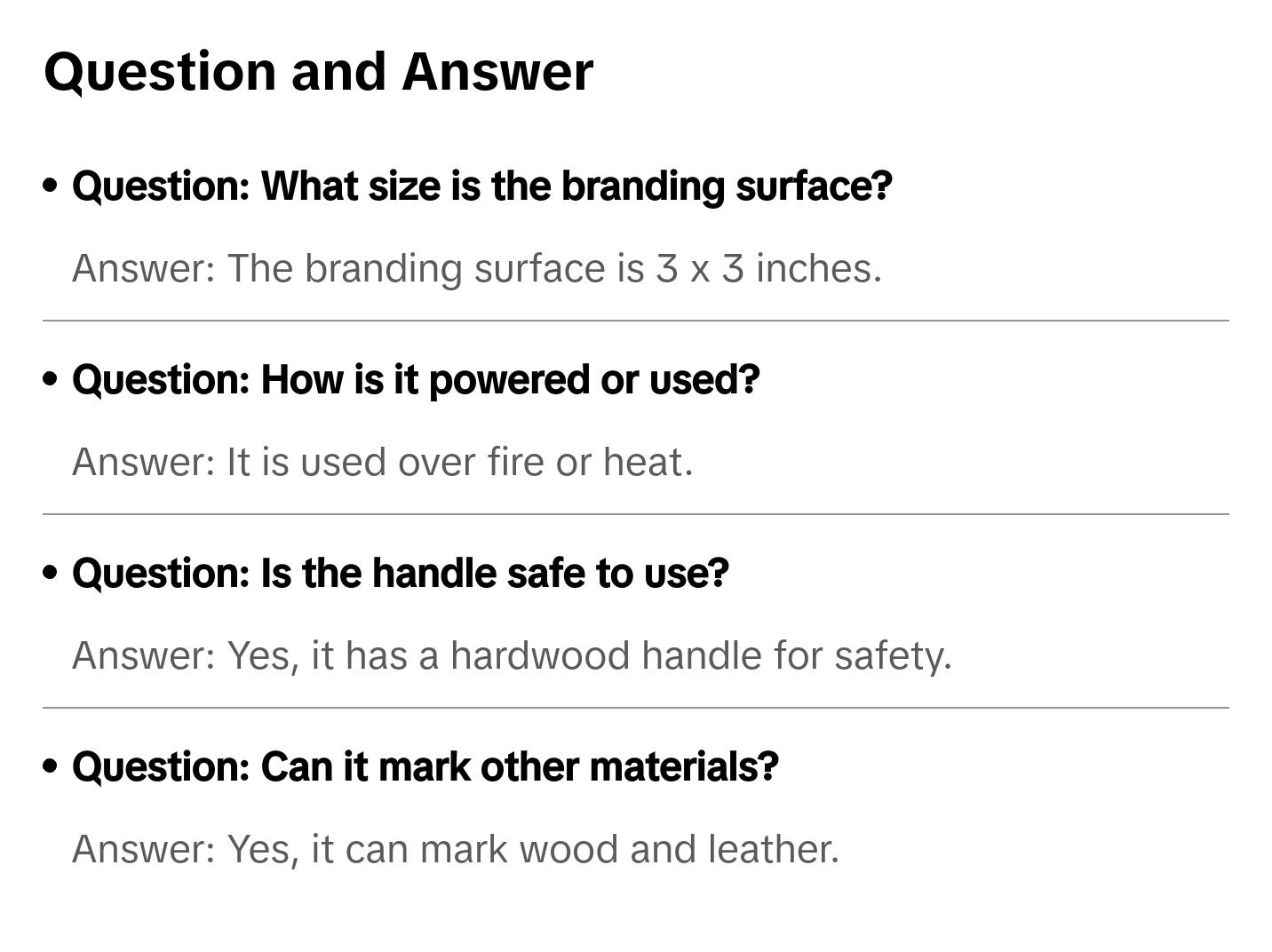Click the words "fire or heat"
Screen dimensions: 1272x952
[x=590, y=463]
